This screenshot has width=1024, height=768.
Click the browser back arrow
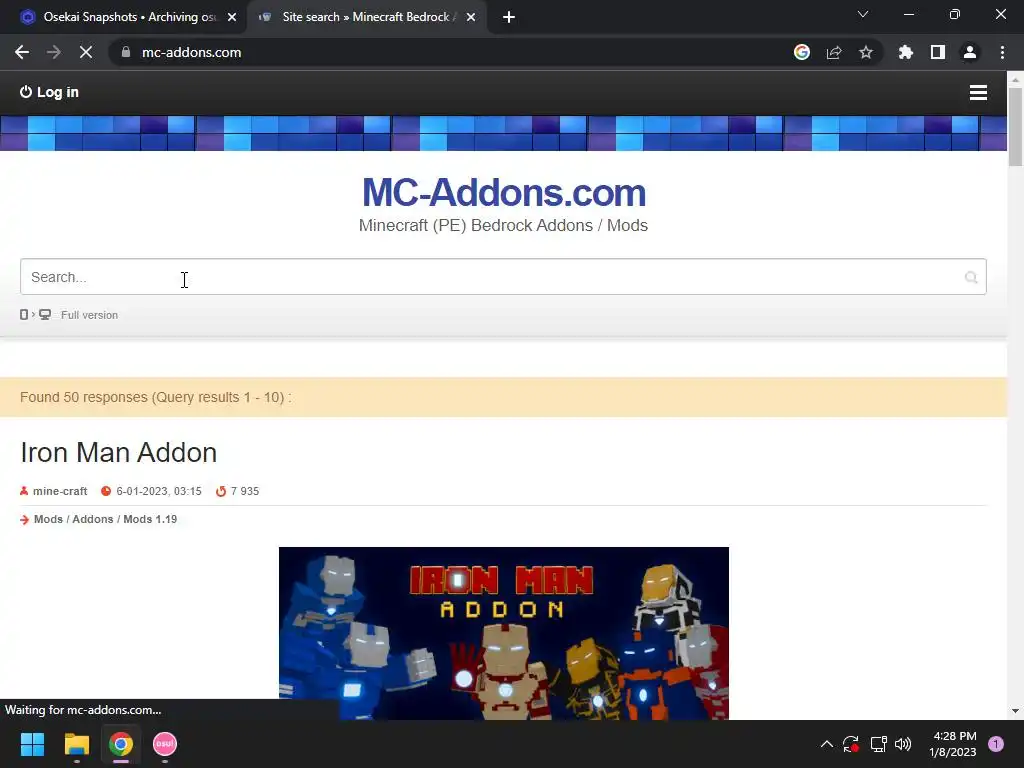pyautogui.click(x=22, y=52)
